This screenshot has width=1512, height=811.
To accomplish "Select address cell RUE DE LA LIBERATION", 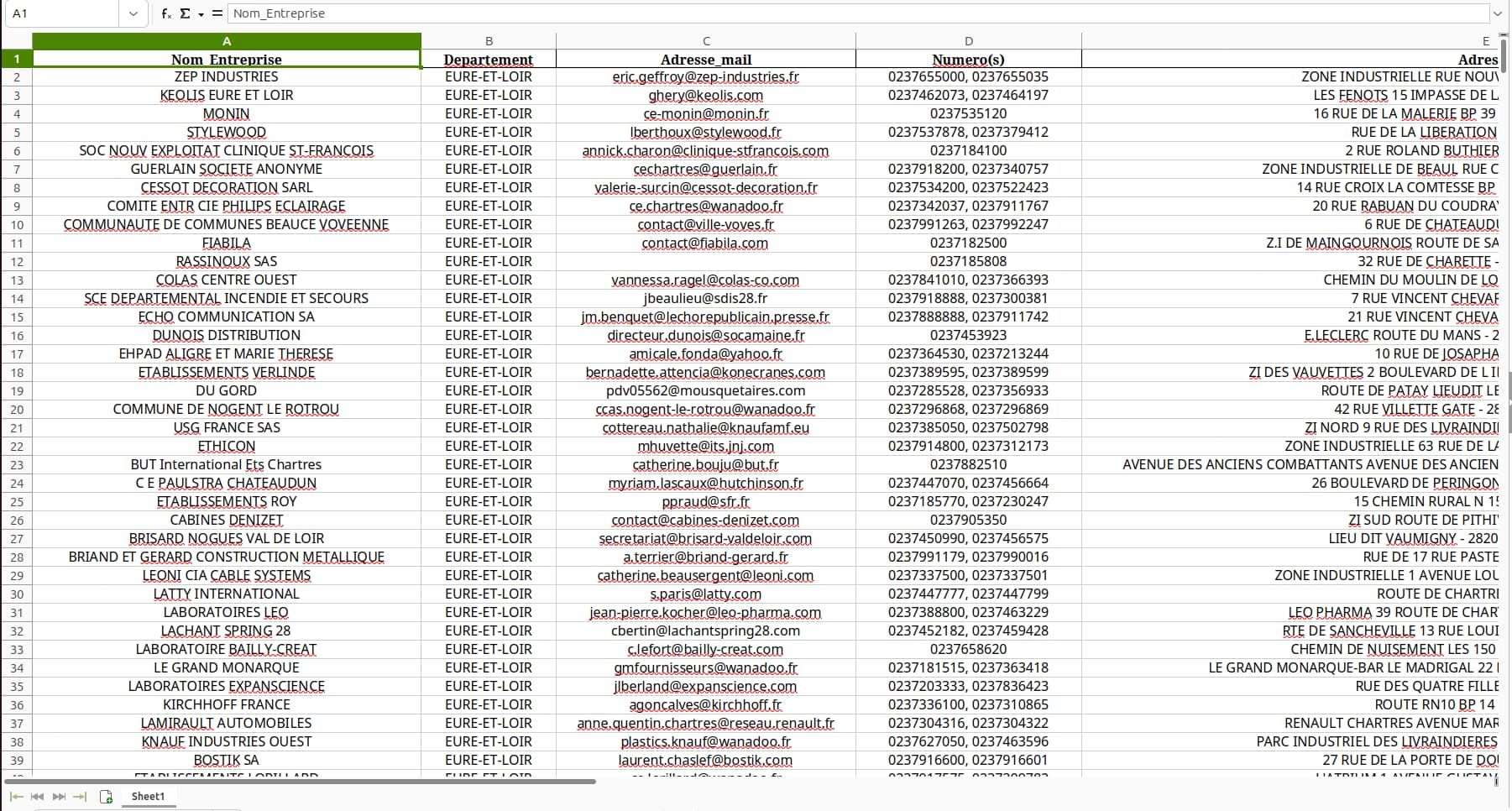I will pos(1291,133).
